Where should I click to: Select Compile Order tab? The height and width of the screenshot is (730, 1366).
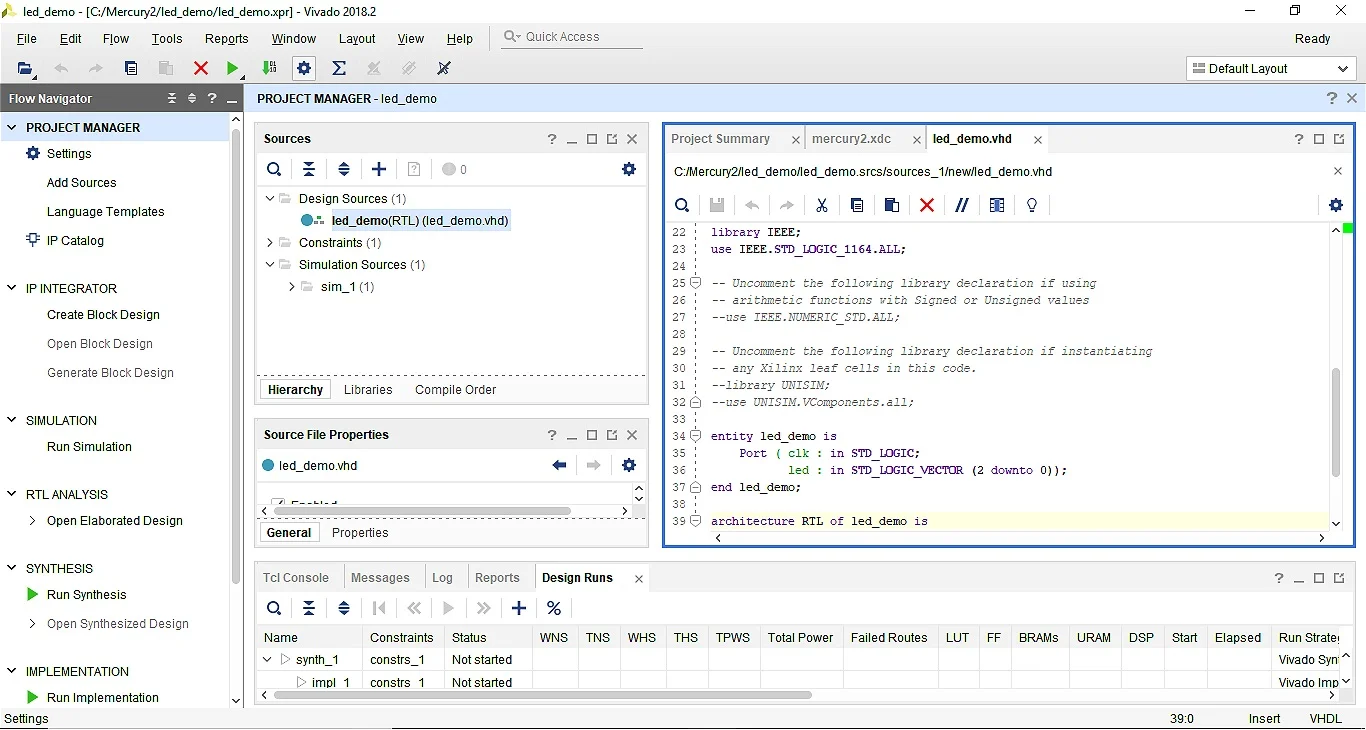(x=456, y=390)
